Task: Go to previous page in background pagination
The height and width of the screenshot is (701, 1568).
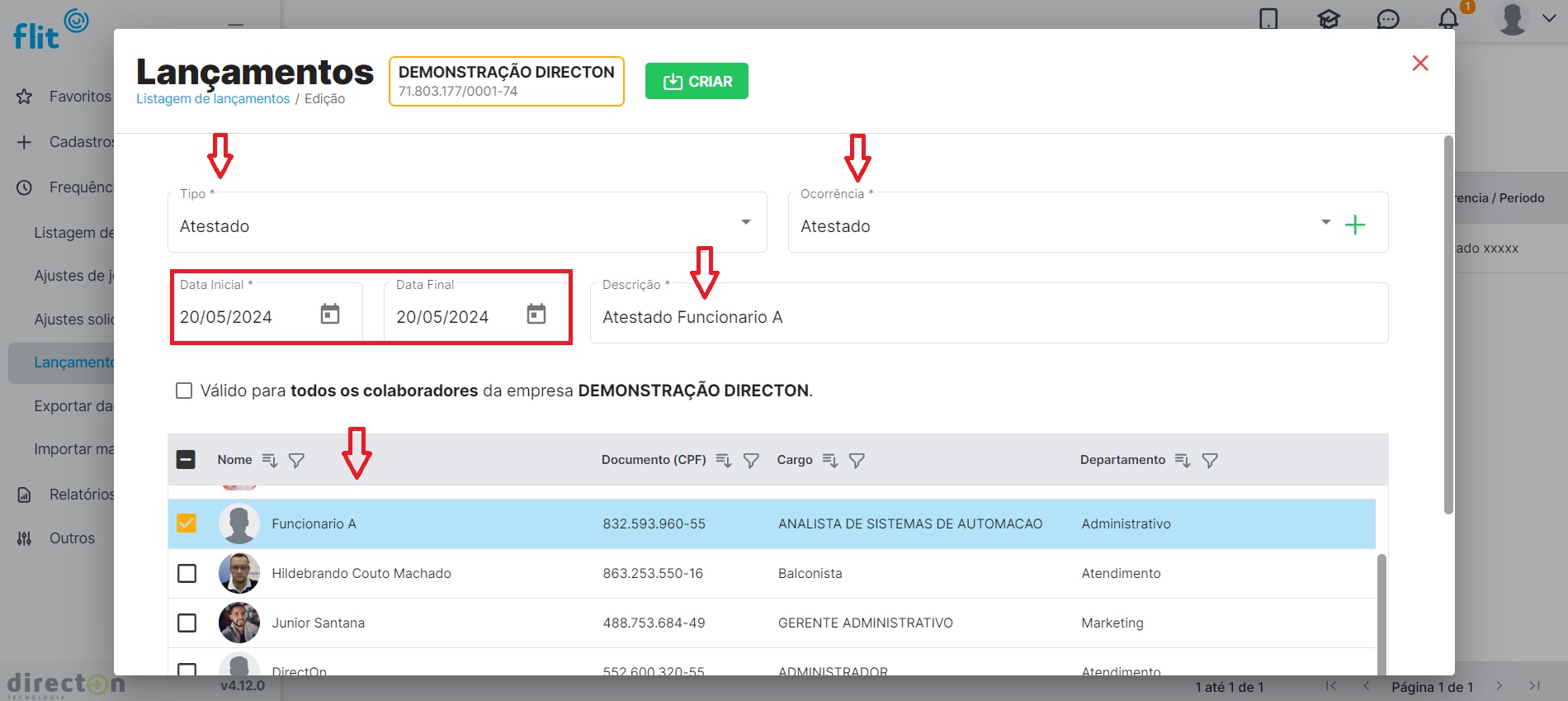Action: pos(1367,686)
